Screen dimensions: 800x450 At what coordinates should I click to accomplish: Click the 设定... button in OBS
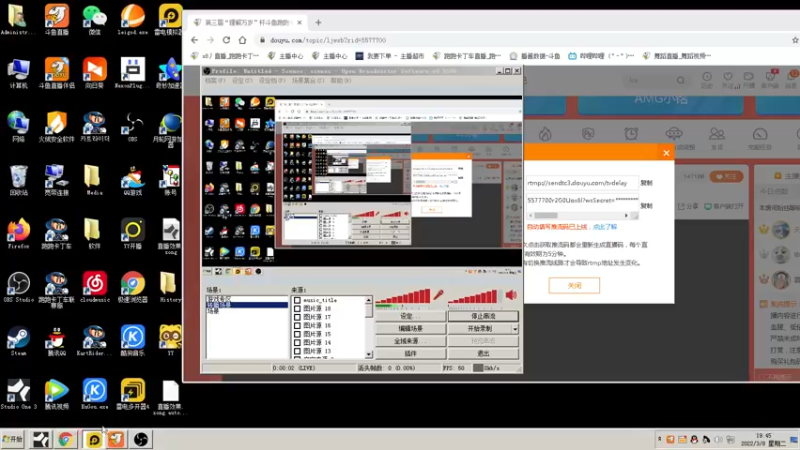point(411,316)
